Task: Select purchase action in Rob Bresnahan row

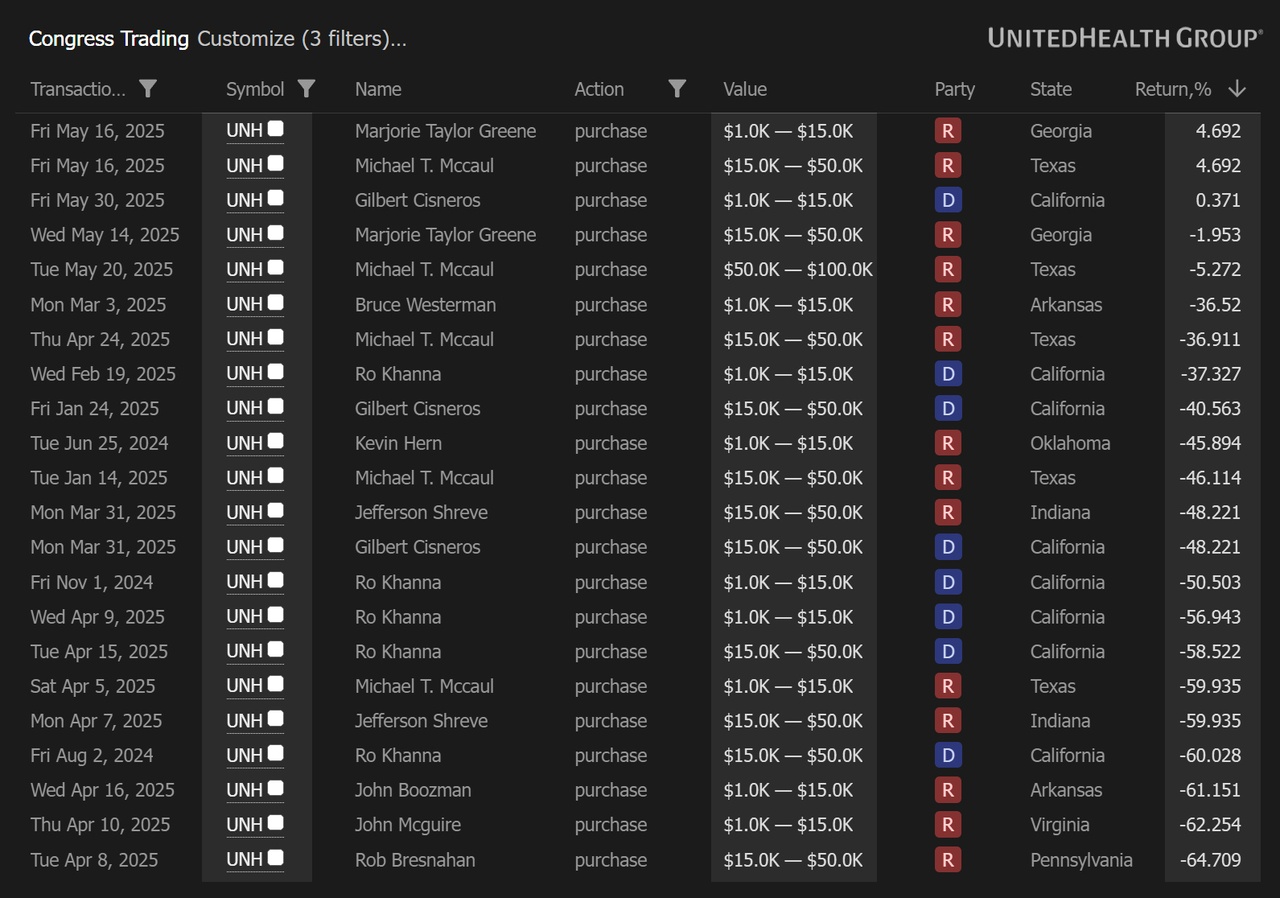Action: pos(610,860)
